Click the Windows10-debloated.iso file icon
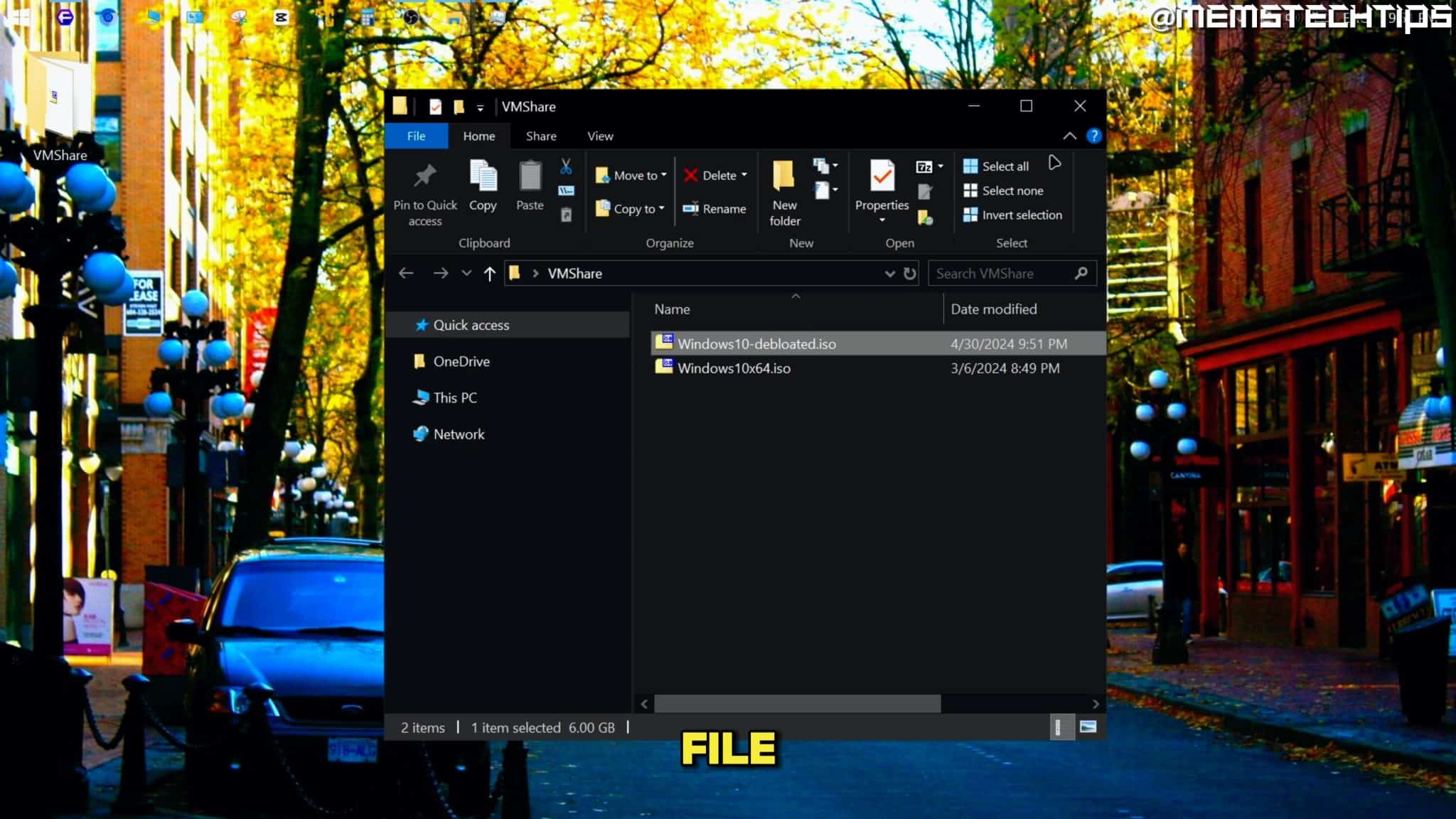This screenshot has width=1456, height=819. pos(664,342)
